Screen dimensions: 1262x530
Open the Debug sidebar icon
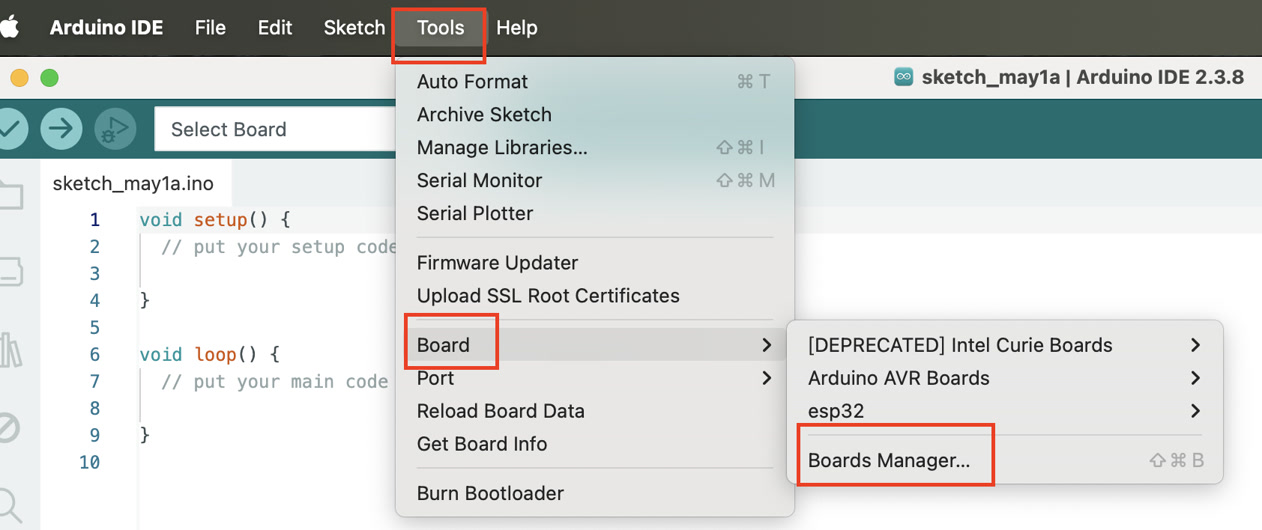[9, 428]
